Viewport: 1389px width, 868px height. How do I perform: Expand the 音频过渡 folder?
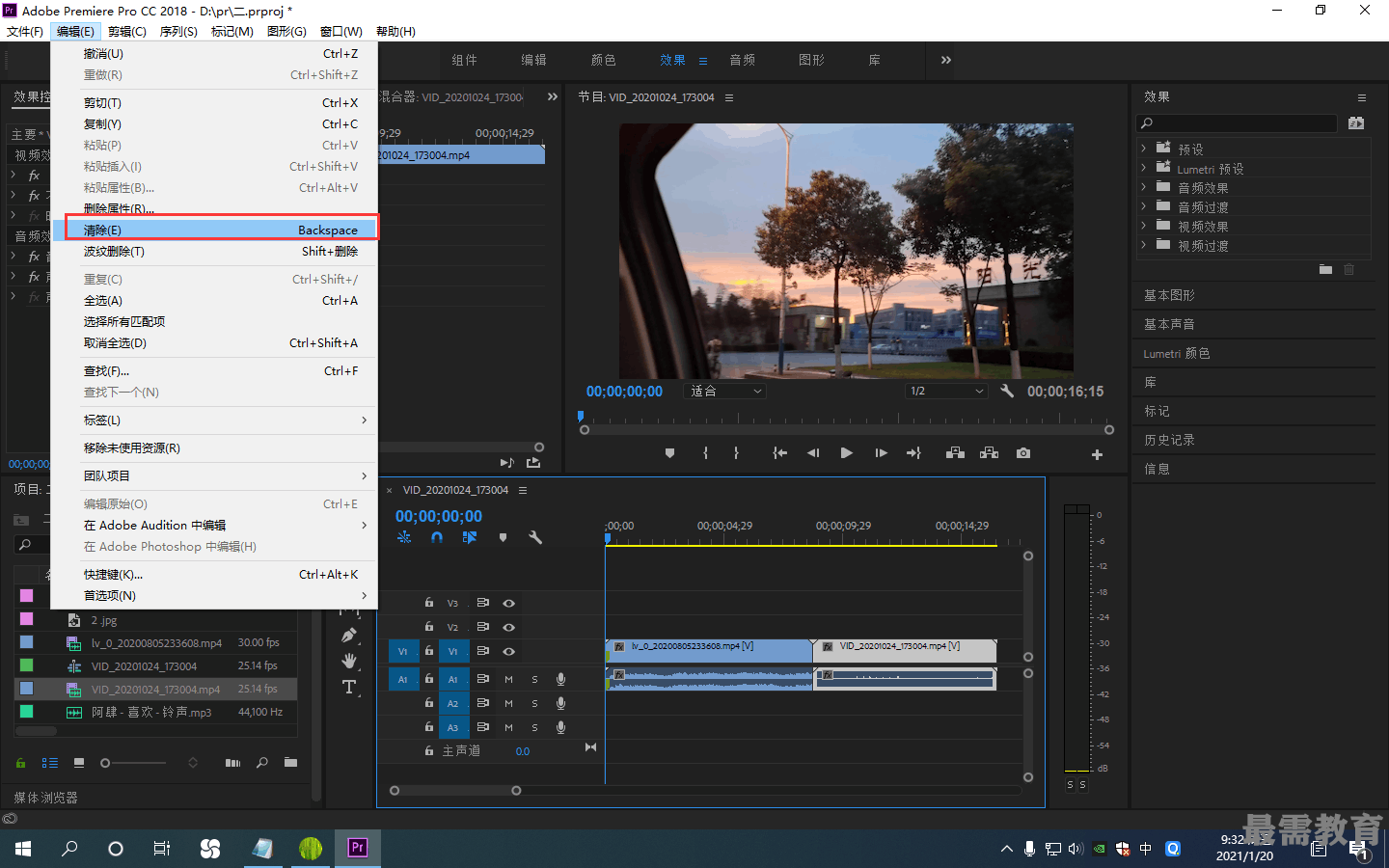[1144, 206]
